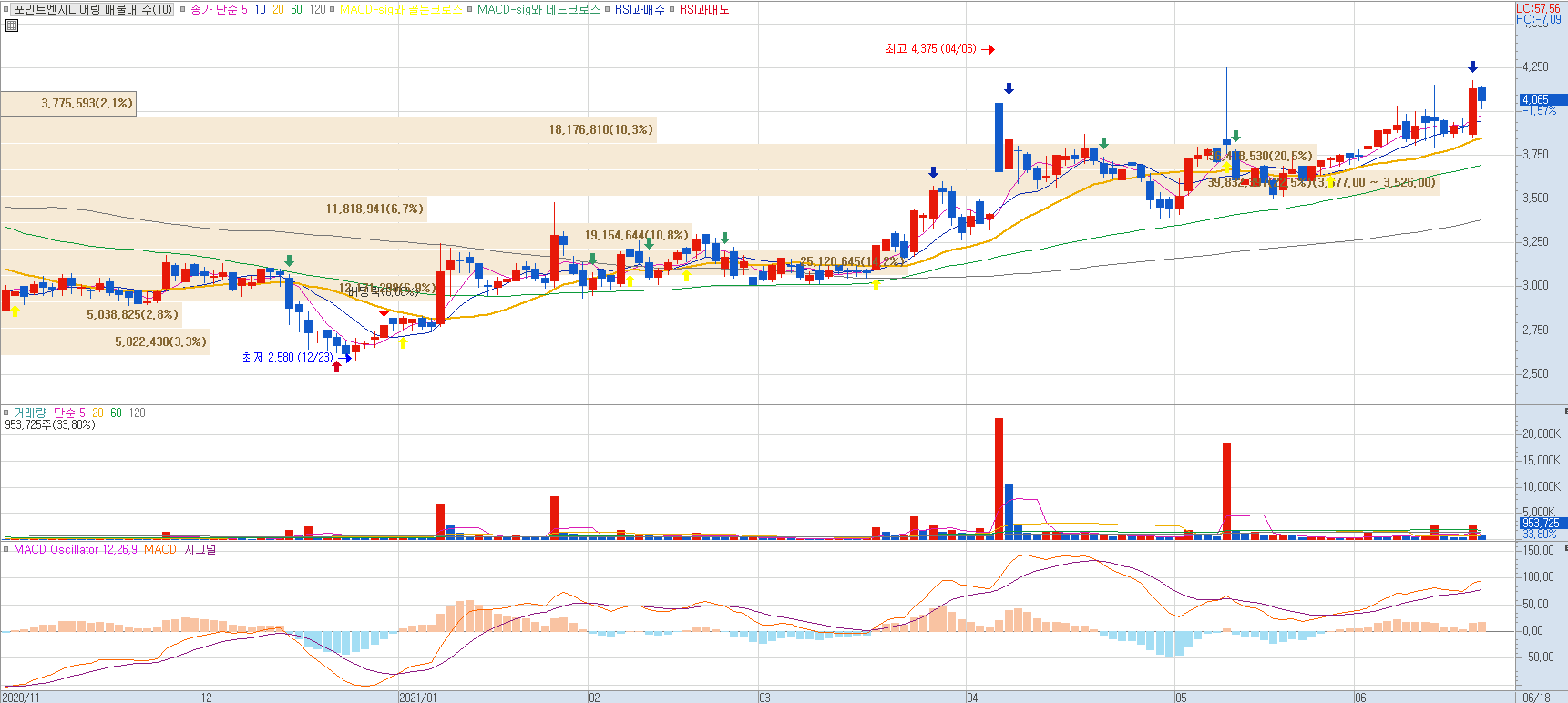Viewport: 1568px width, 703px height.
Task: Click the current price tag 4,065
Action: pyautogui.click(x=1542, y=99)
